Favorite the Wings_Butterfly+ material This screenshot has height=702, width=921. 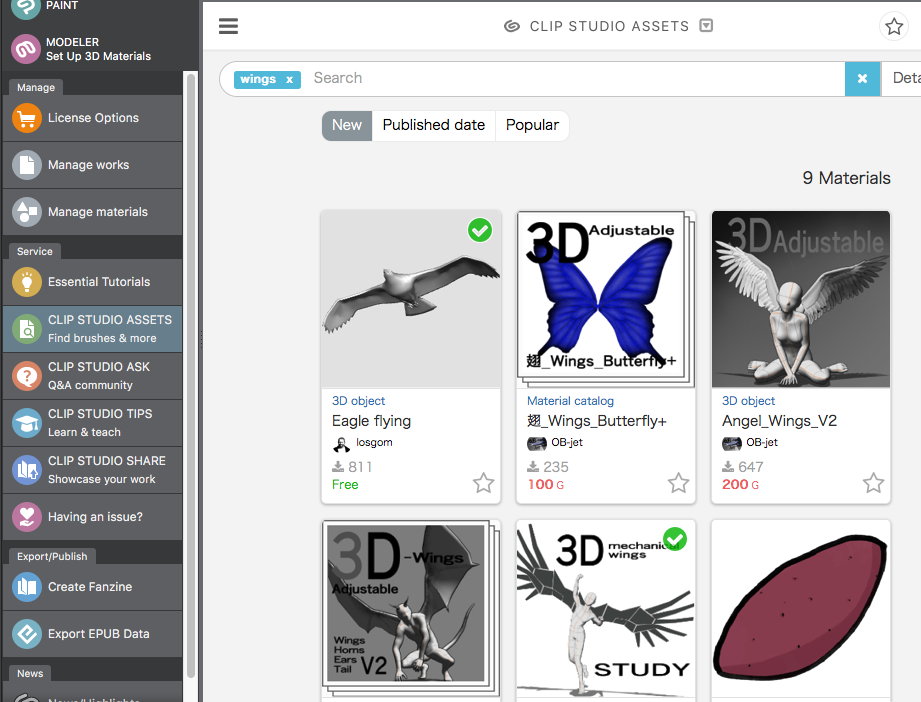point(678,483)
